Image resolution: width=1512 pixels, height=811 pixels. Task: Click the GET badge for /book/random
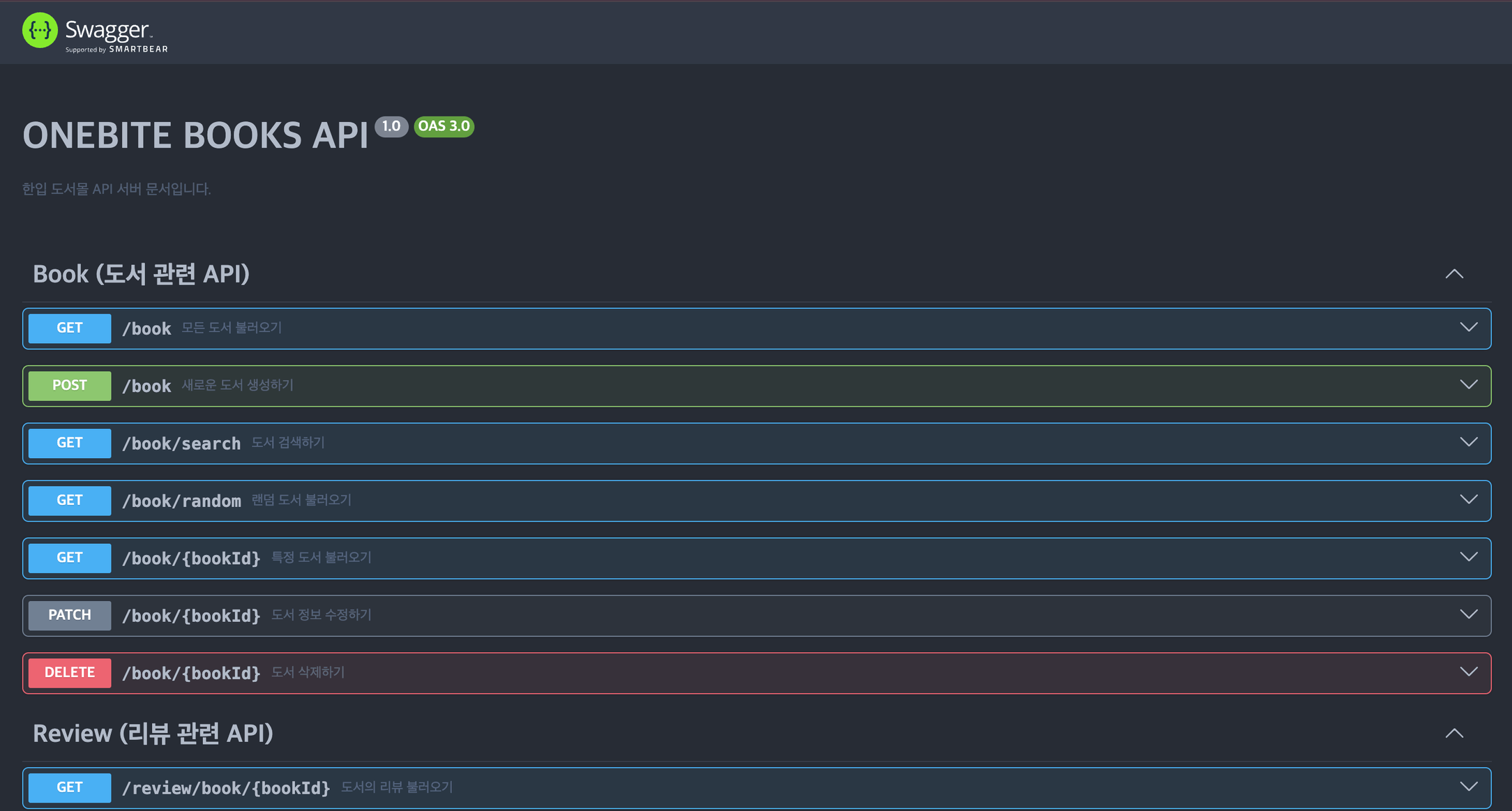[70, 501]
